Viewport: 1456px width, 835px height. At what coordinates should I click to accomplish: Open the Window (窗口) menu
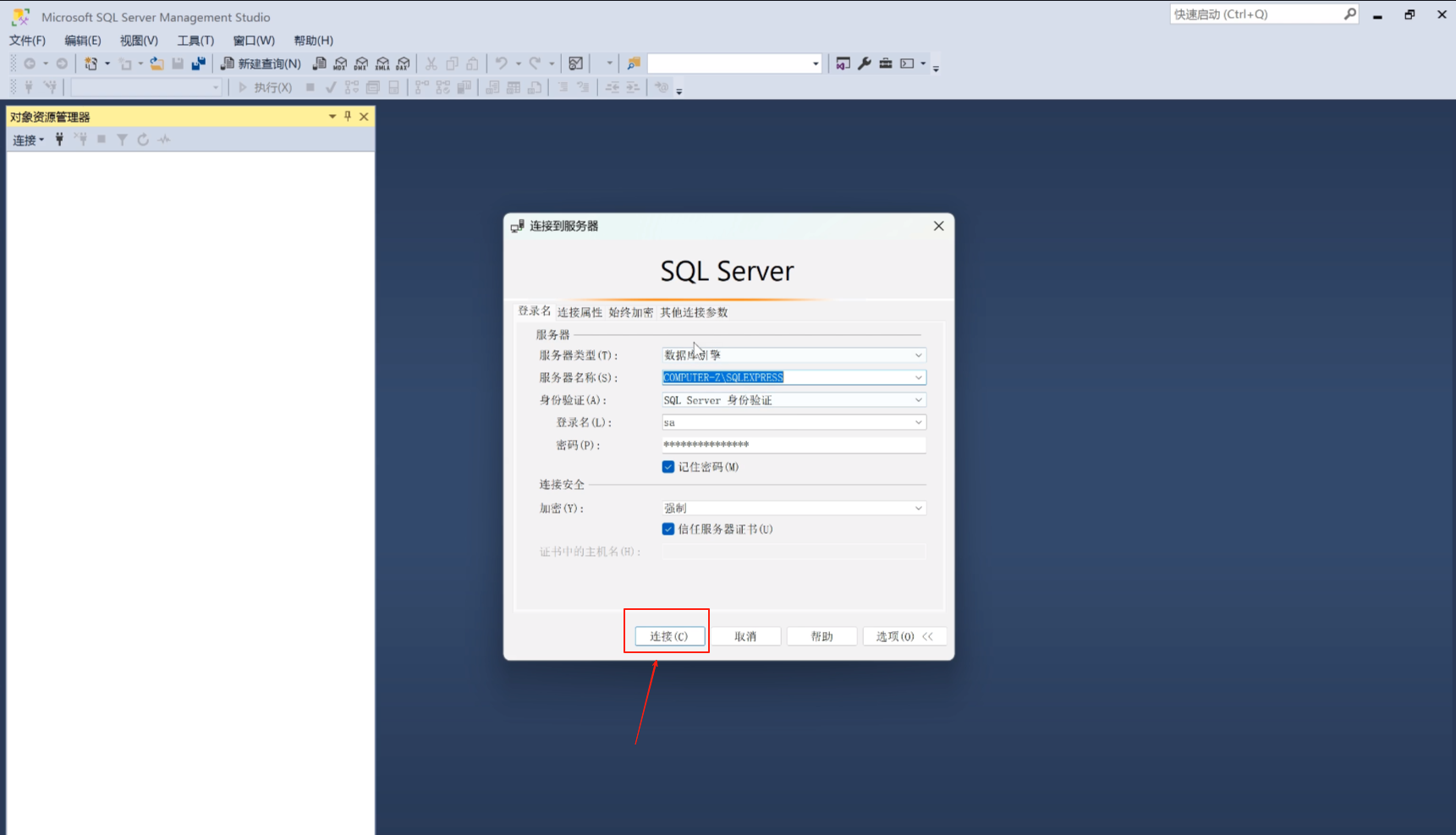[254, 40]
